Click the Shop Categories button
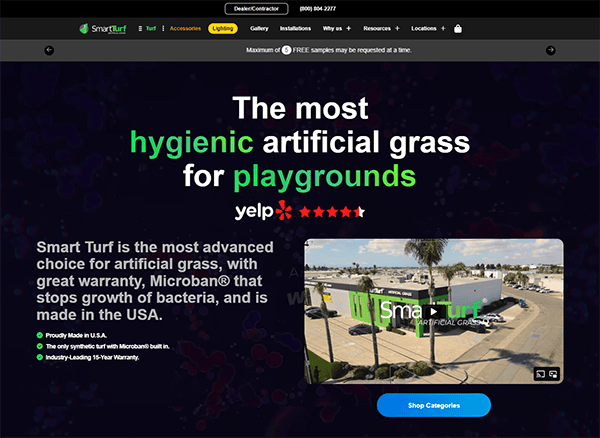Image resolution: width=600 pixels, height=438 pixels. 434,405
